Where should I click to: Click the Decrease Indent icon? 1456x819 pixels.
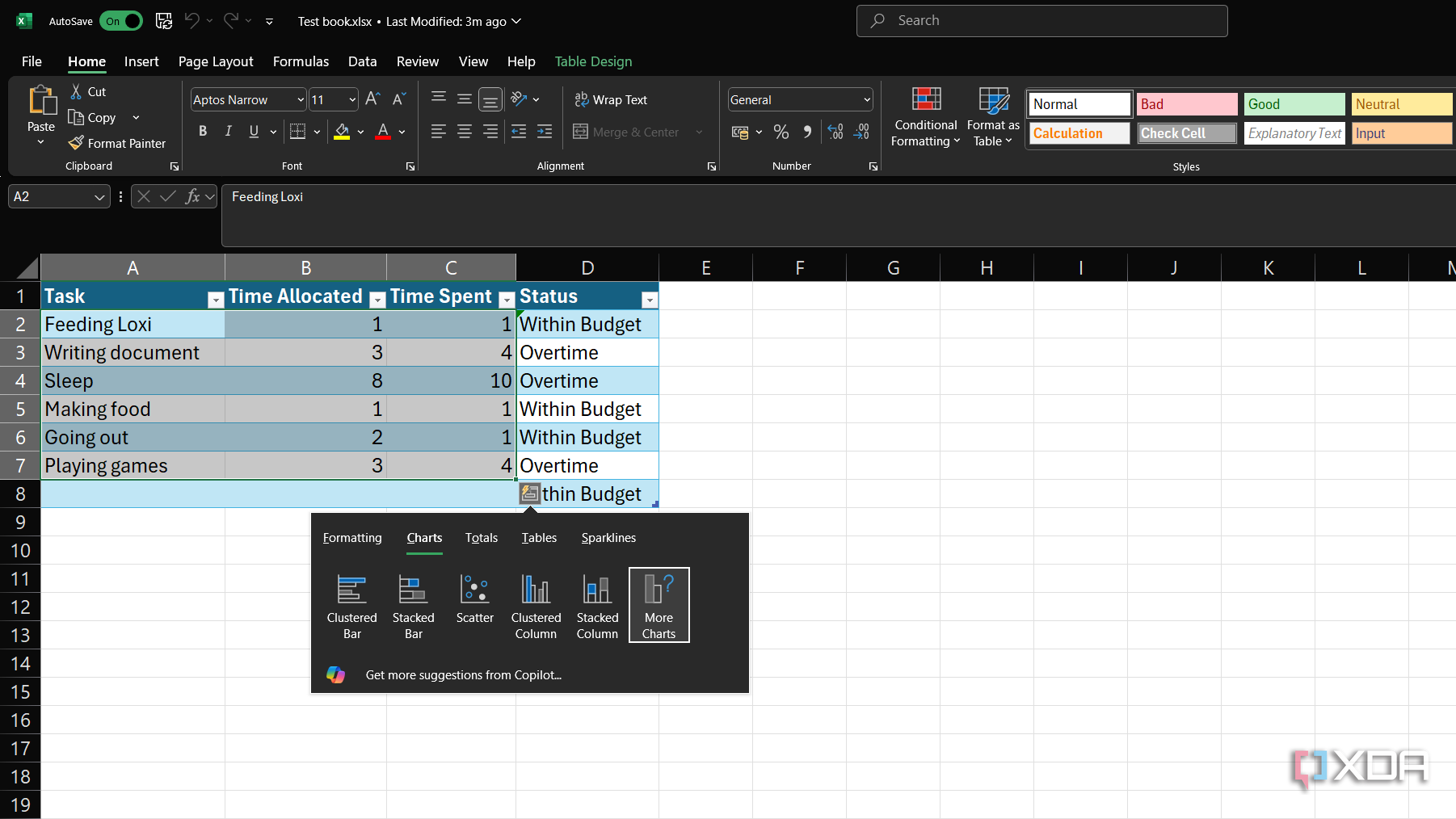[x=519, y=132]
